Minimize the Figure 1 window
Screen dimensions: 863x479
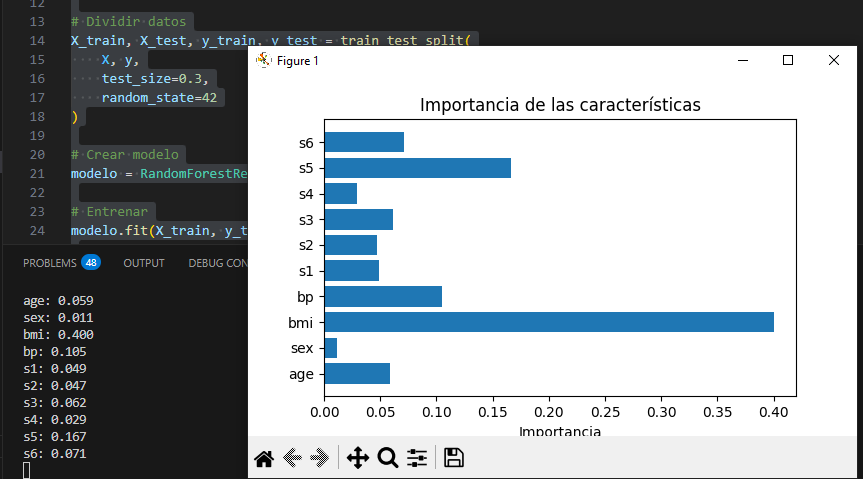click(743, 60)
